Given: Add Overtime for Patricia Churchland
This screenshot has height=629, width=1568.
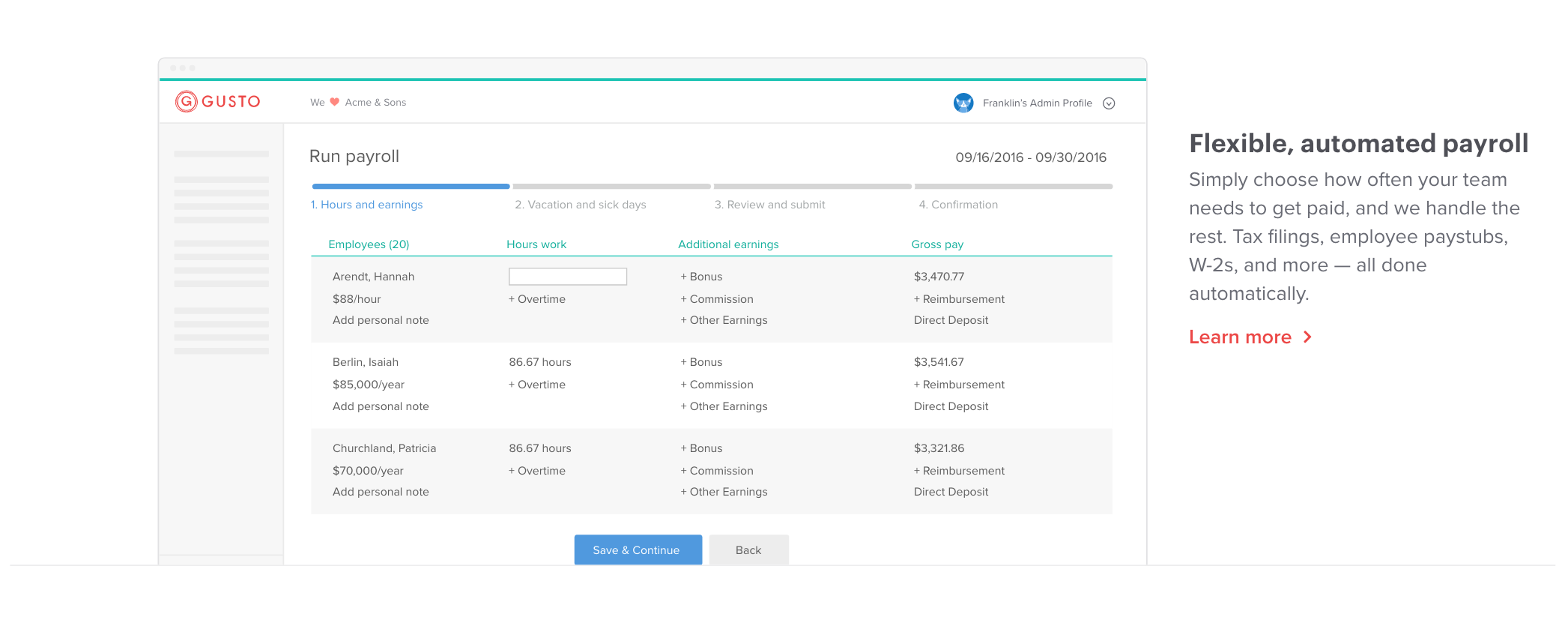Looking at the screenshot, I should (537, 471).
